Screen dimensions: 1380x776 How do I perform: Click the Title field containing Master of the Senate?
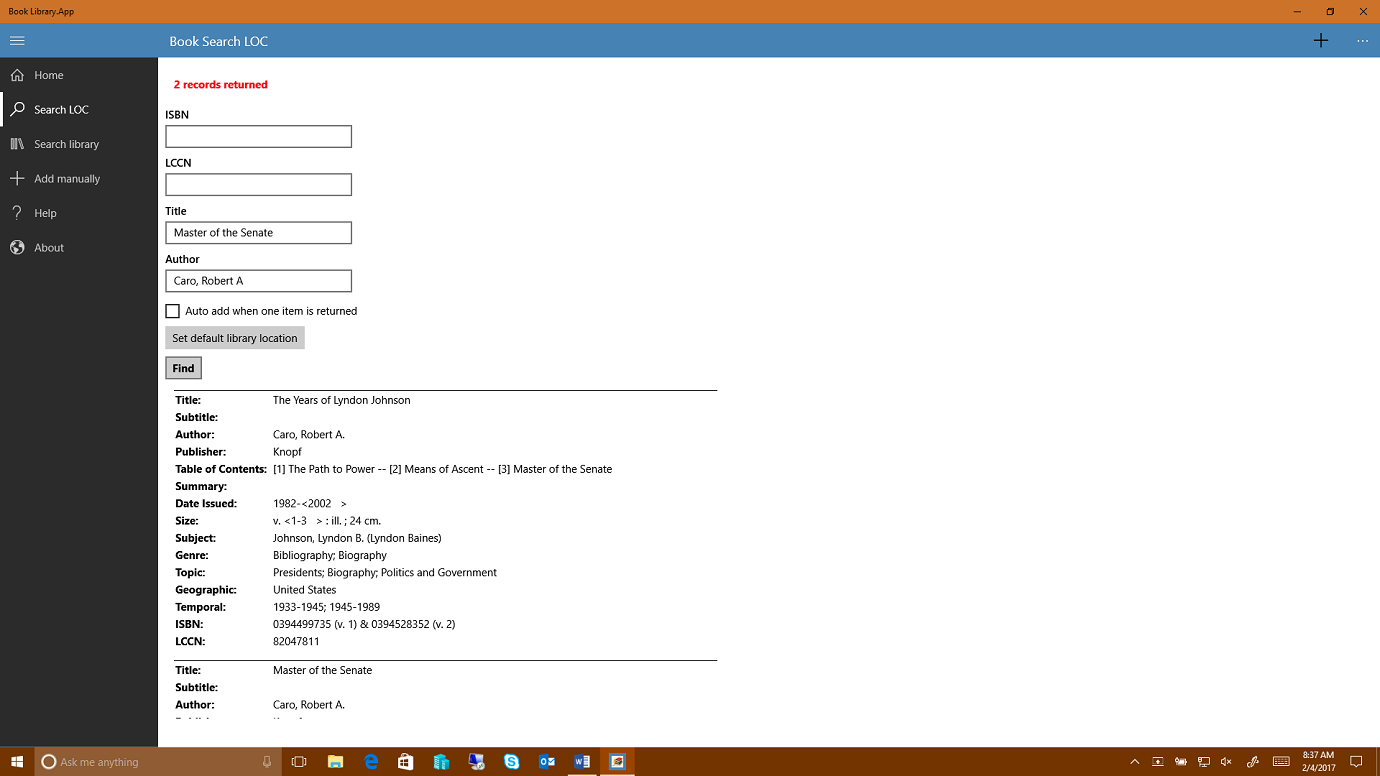(x=258, y=232)
